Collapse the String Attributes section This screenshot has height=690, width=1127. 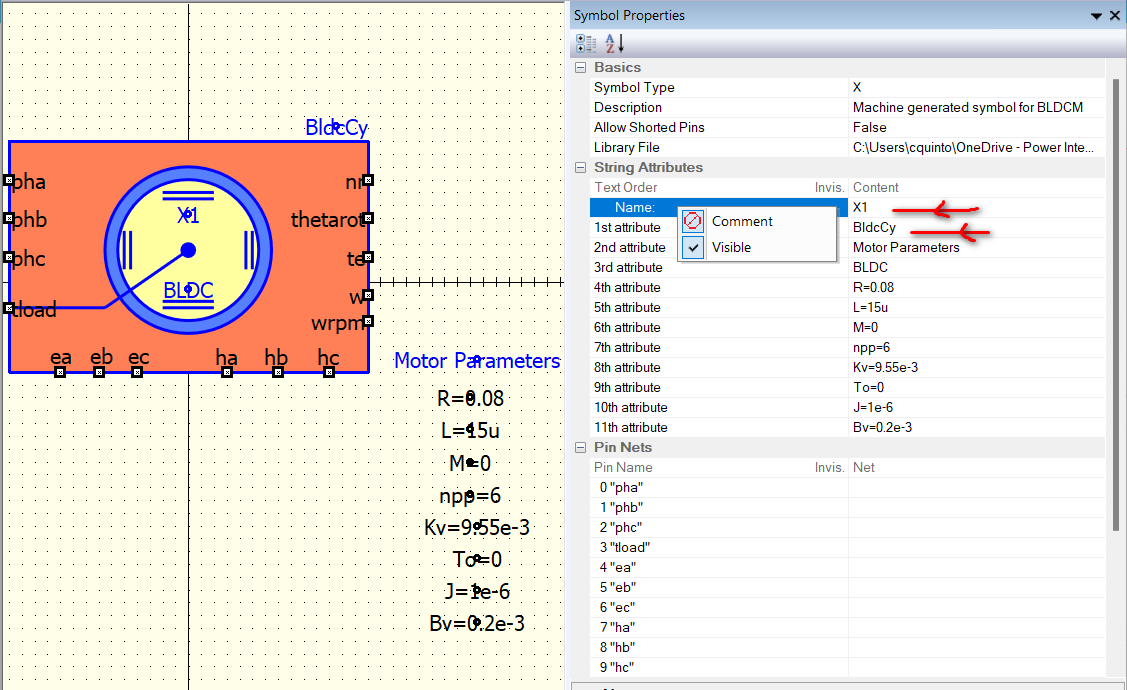(x=581, y=167)
